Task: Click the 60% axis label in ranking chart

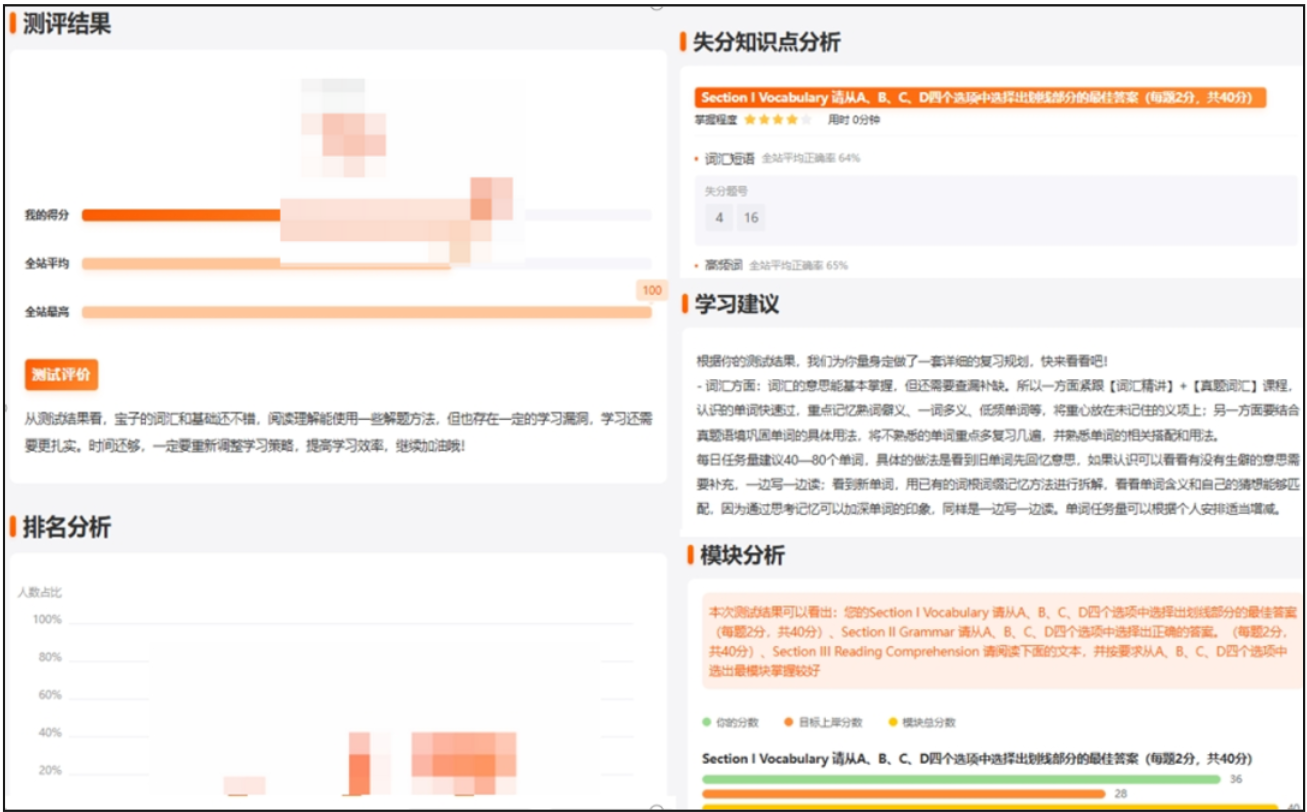Action: pyautogui.click(x=49, y=695)
